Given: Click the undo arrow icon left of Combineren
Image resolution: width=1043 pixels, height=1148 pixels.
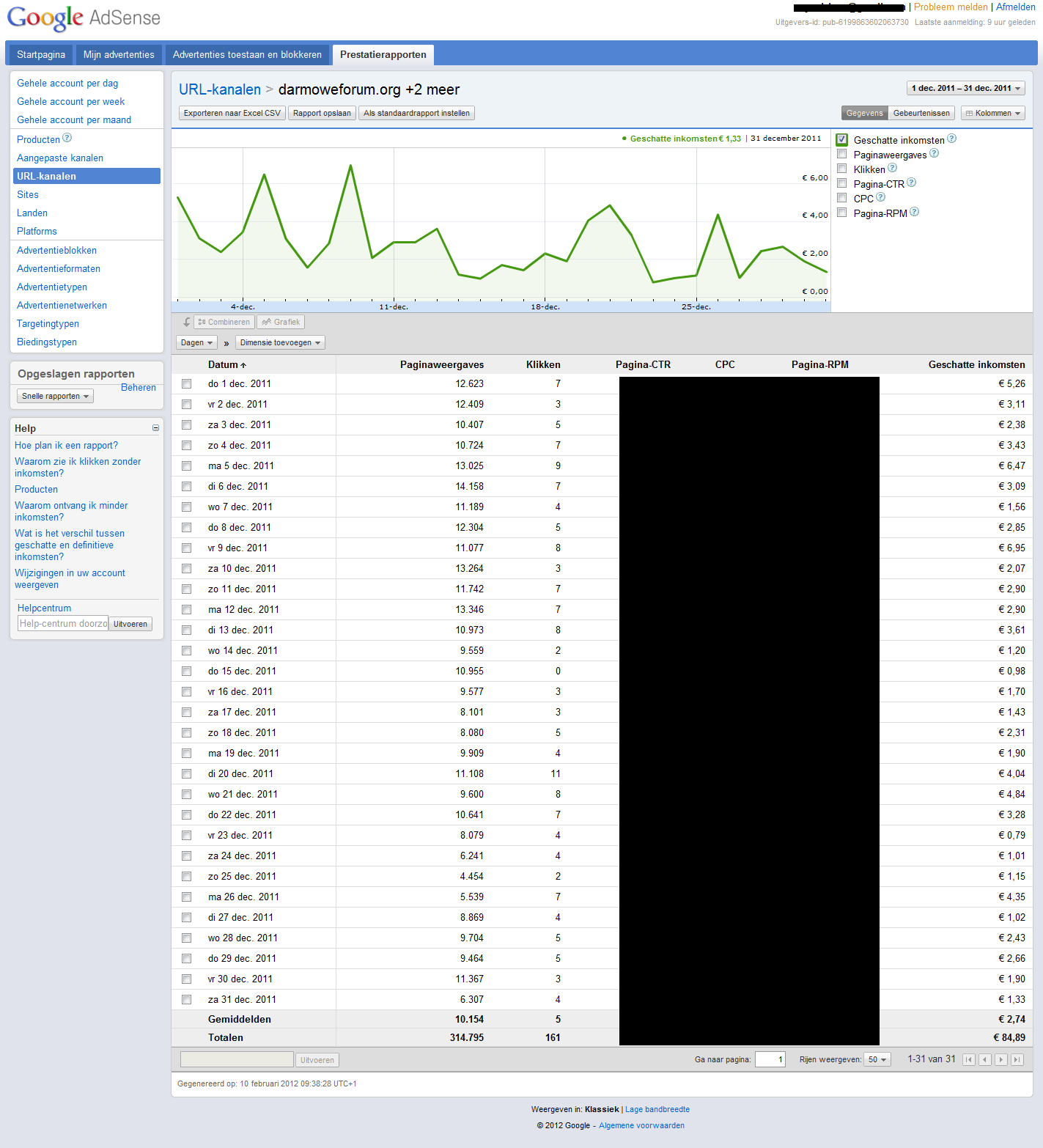Looking at the screenshot, I should 186,322.
